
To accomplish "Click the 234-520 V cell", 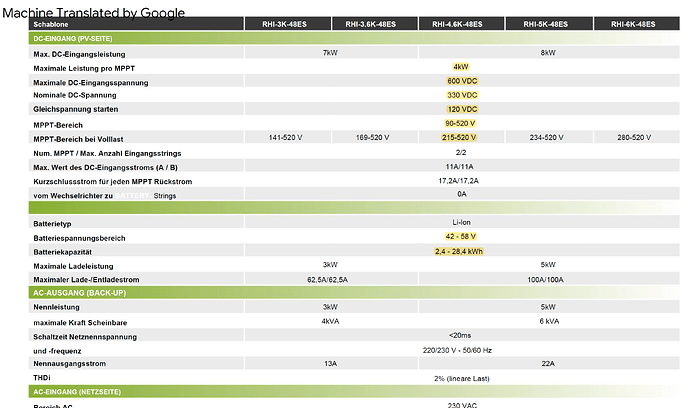I will [547, 137].
